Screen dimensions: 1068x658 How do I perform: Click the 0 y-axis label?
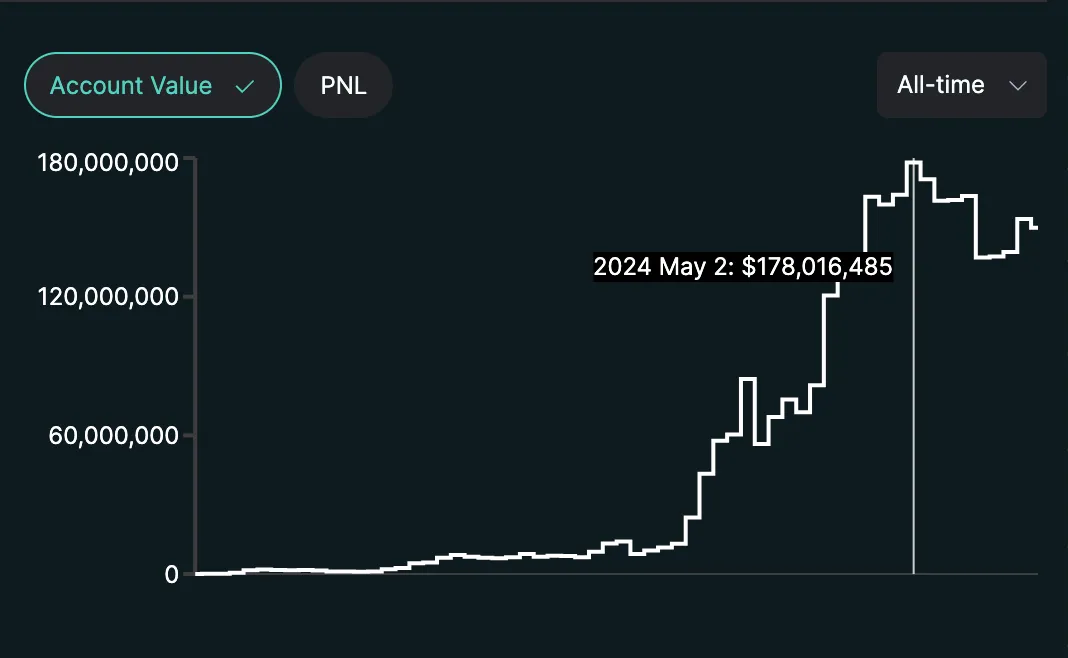[172, 574]
